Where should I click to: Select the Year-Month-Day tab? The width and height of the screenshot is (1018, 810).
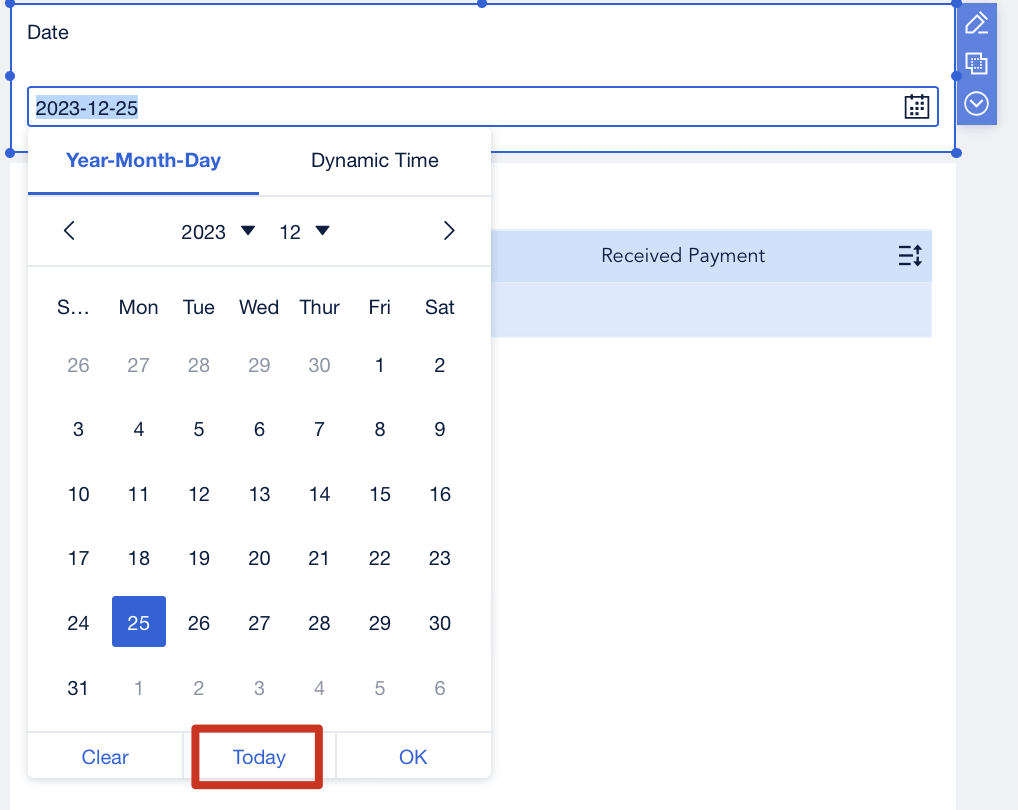pyautogui.click(x=142, y=160)
